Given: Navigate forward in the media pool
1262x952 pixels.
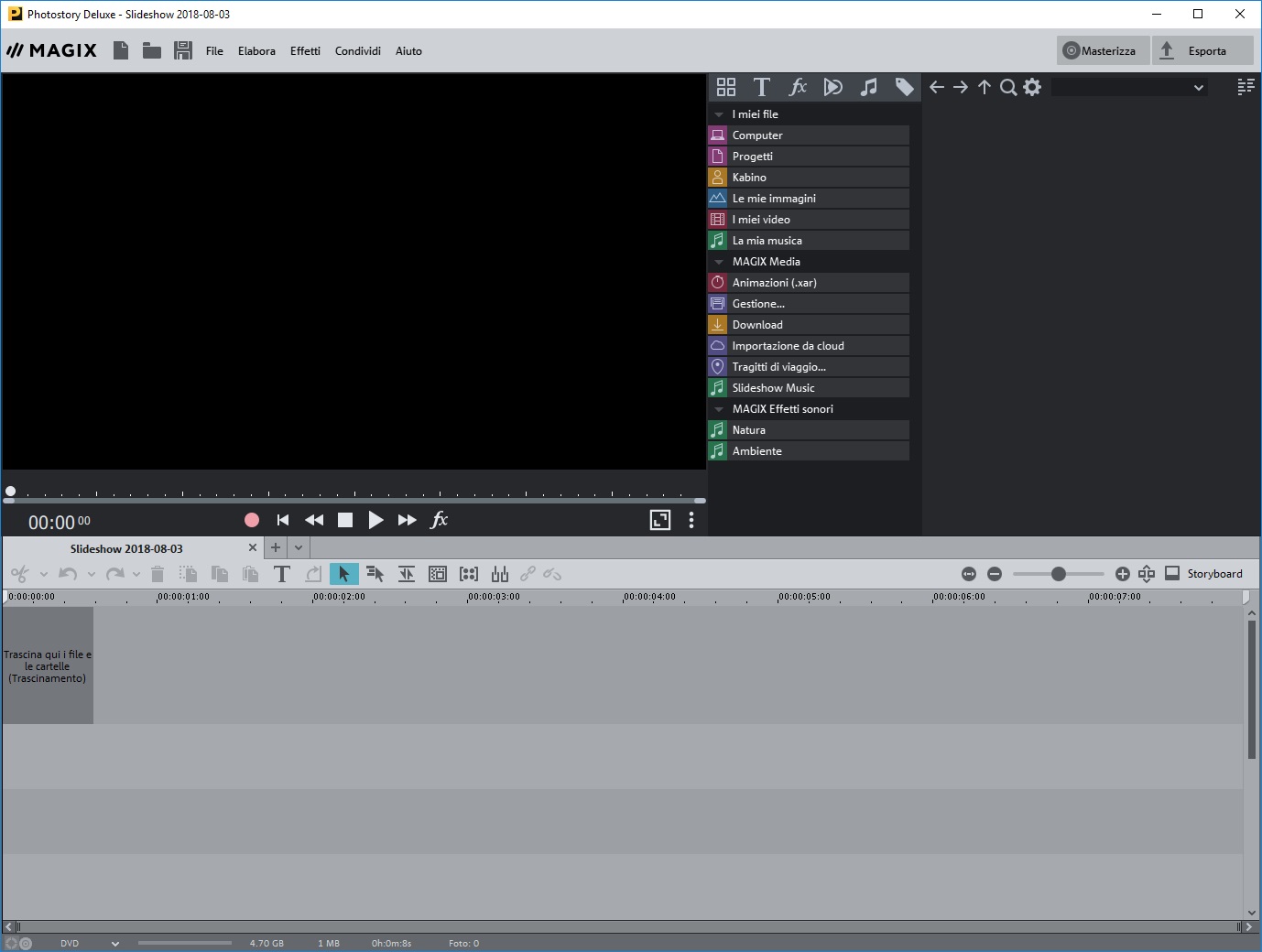Looking at the screenshot, I should pyautogui.click(x=961, y=87).
